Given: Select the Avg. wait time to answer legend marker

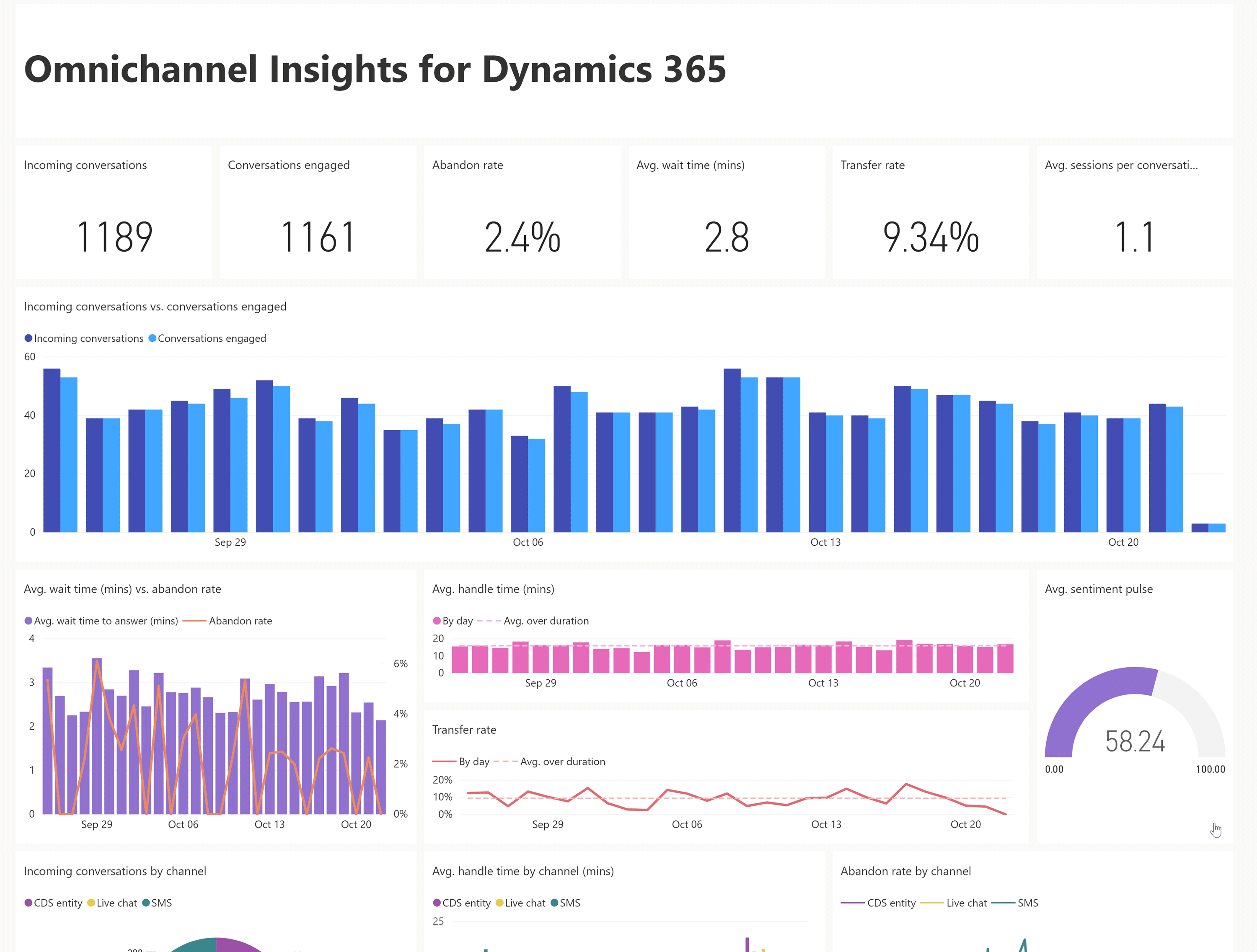Looking at the screenshot, I should (28, 621).
